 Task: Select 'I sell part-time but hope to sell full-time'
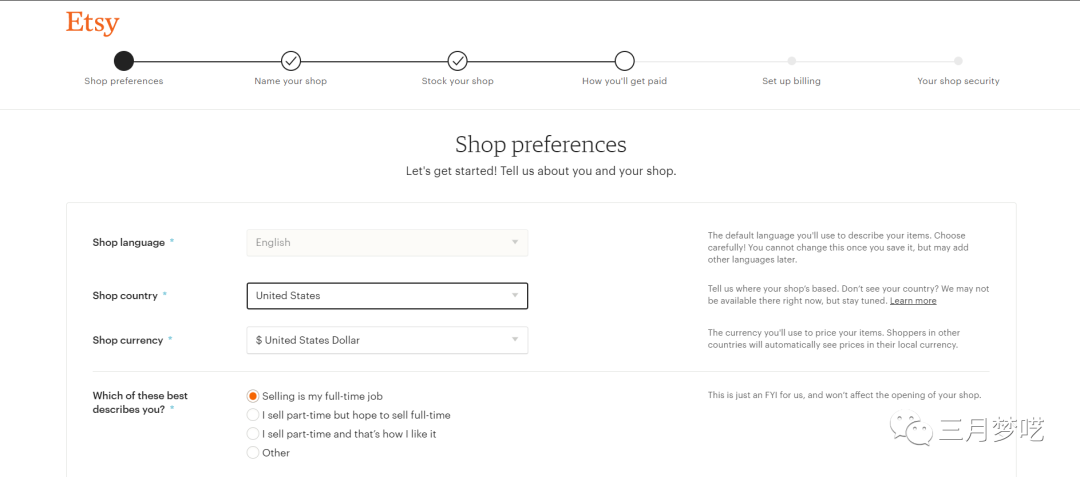pyautogui.click(x=253, y=415)
